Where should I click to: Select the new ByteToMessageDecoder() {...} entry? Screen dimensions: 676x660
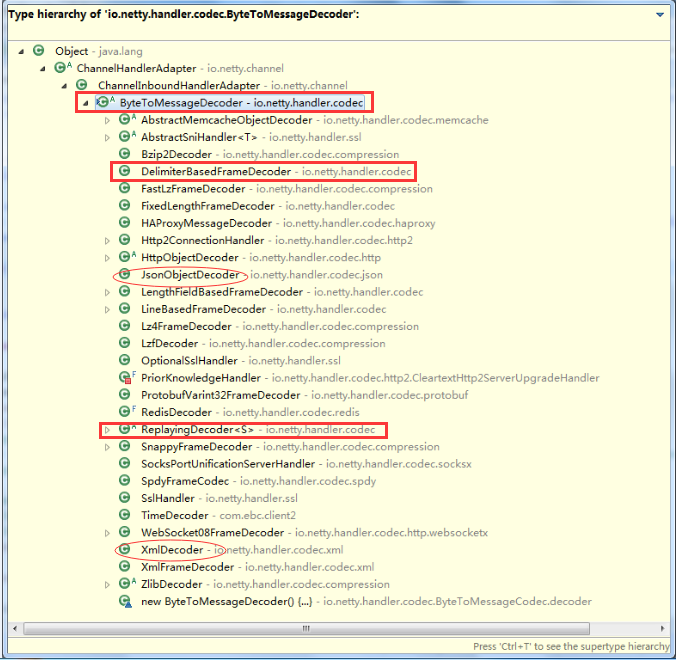tap(366, 601)
